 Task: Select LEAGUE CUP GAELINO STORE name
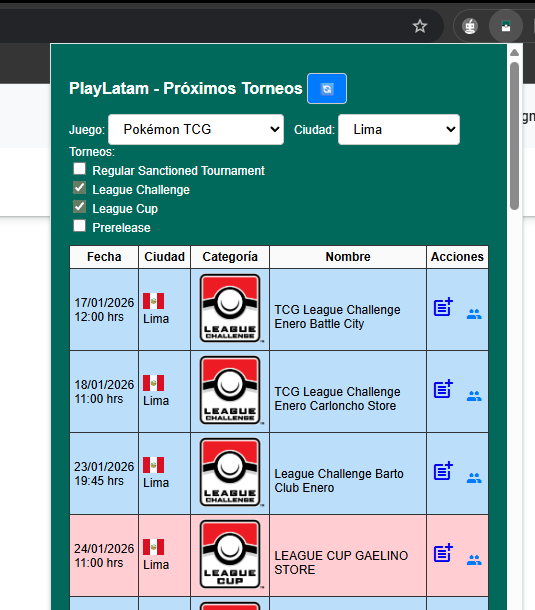[341, 563]
